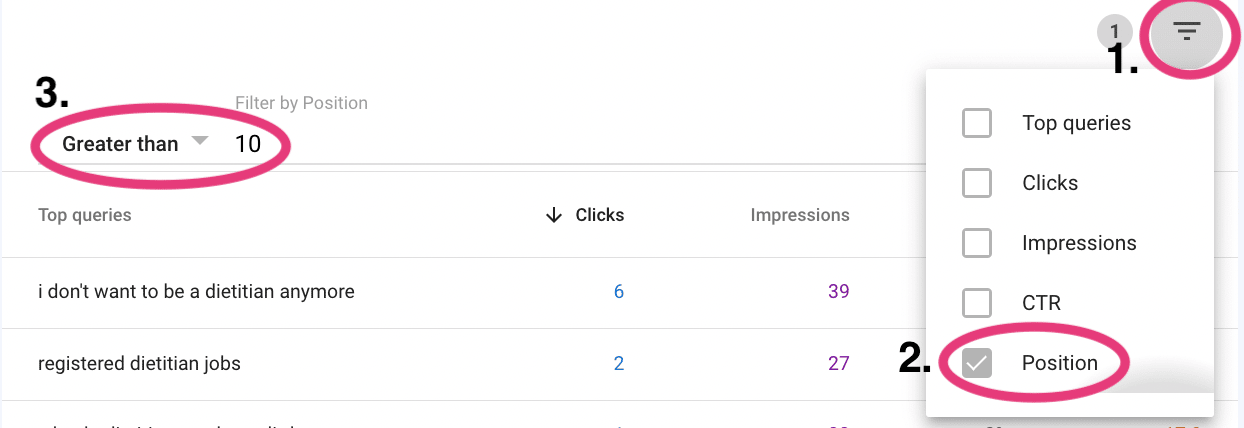Sort by the Impressions column header
This screenshot has height=428, width=1244.
(x=800, y=215)
